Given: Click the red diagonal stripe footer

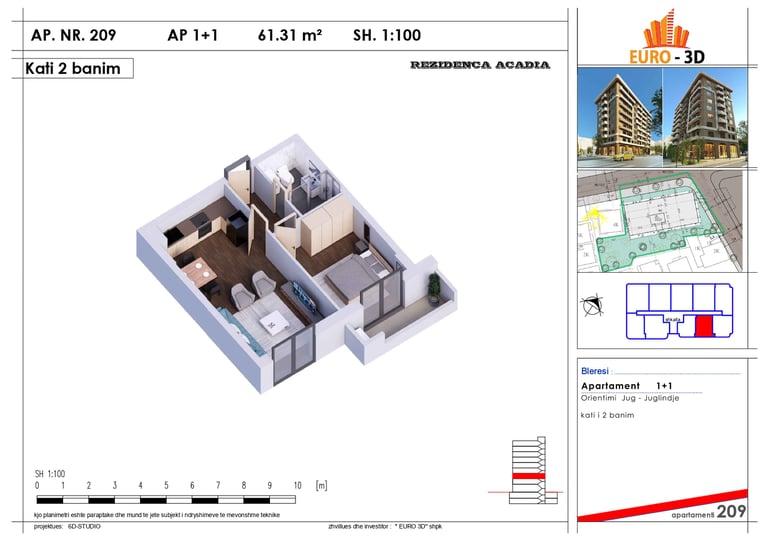Looking at the screenshot, I should (663, 505).
